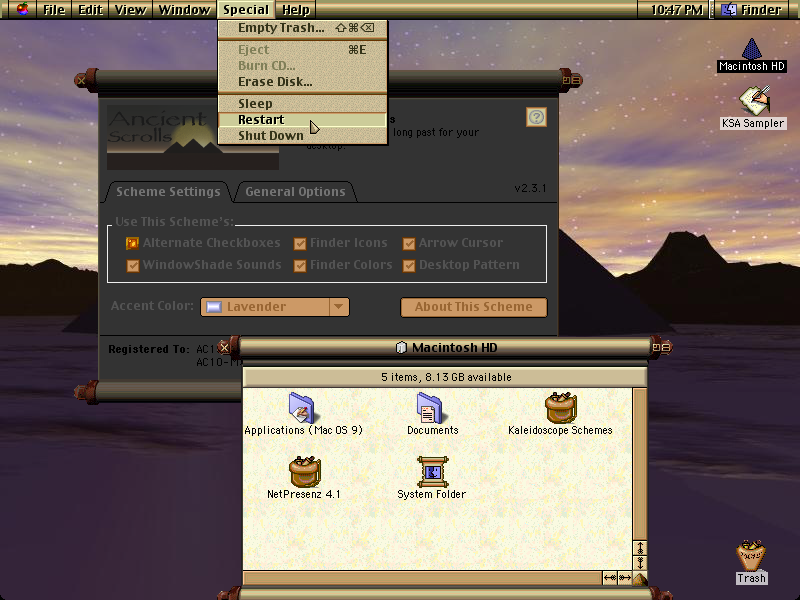Choose Erase Disk from Special menu
Viewport: 800px width, 600px height.
303,82
